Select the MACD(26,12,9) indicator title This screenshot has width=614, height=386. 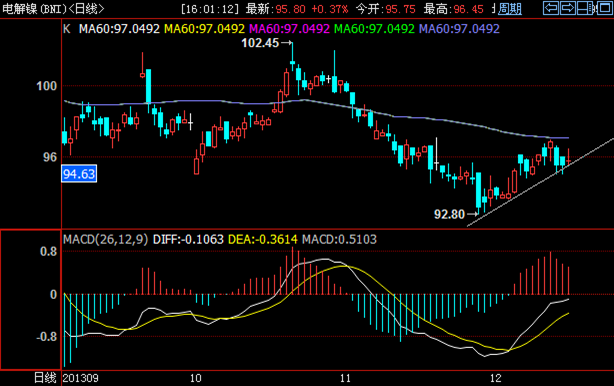pos(105,239)
